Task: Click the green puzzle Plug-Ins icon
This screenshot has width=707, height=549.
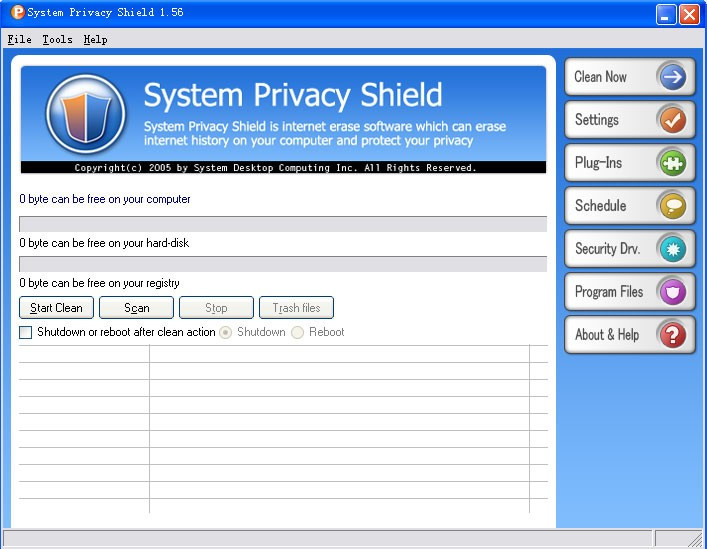Action: click(x=673, y=163)
